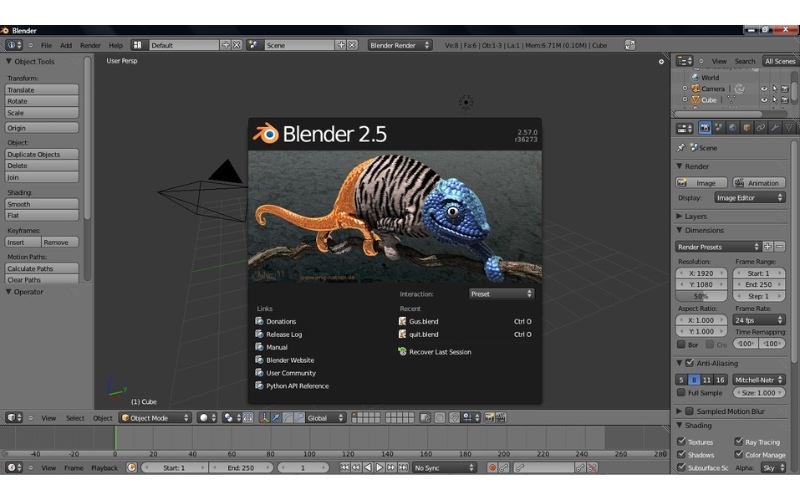Open the File menu

click(46, 45)
